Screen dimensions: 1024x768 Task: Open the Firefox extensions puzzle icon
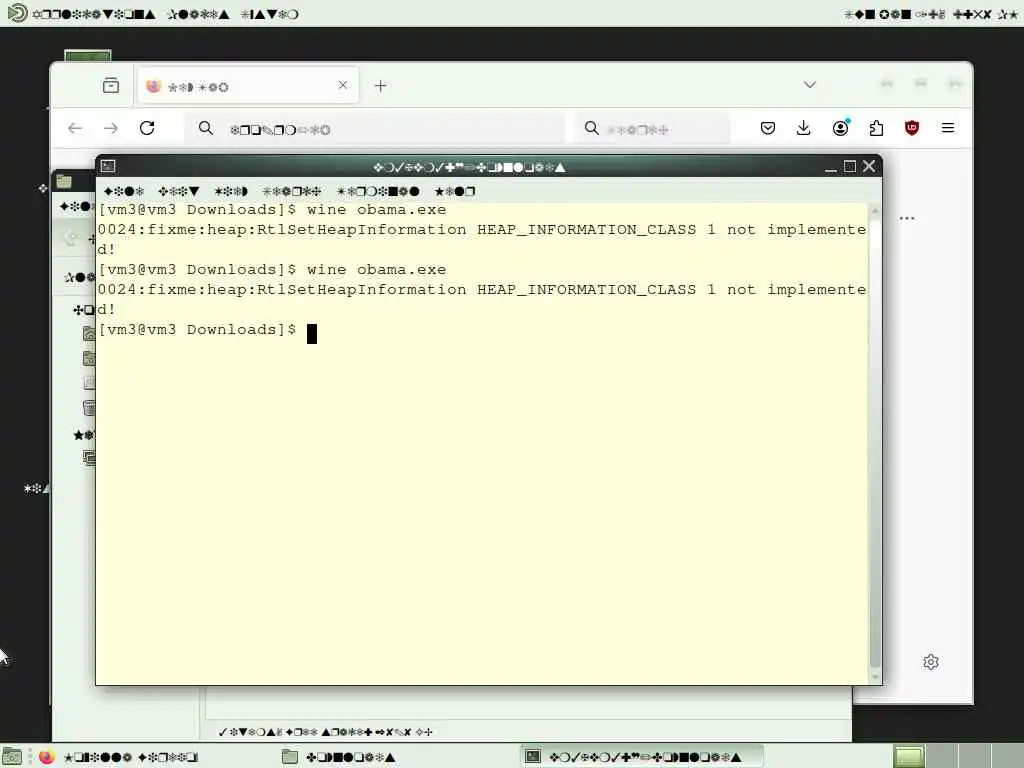coord(876,128)
